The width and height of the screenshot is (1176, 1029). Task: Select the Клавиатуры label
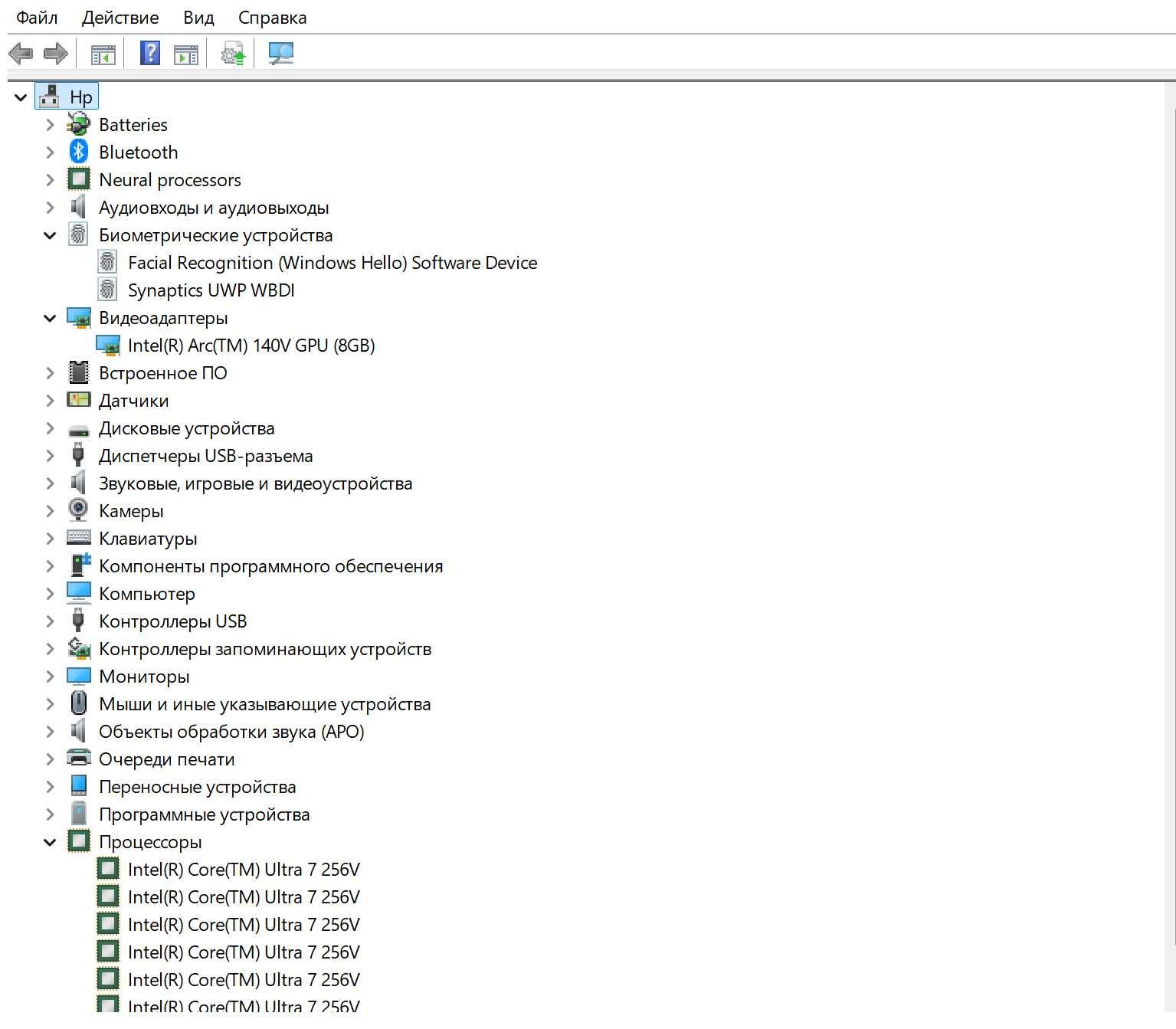point(148,539)
